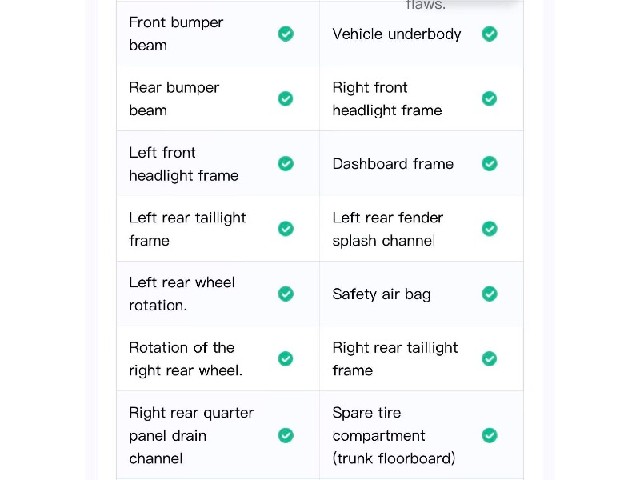Image resolution: width=640 pixels, height=480 pixels.
Task: Click the checkmark icon for Rear bumper beam
Action: point(286,99)
